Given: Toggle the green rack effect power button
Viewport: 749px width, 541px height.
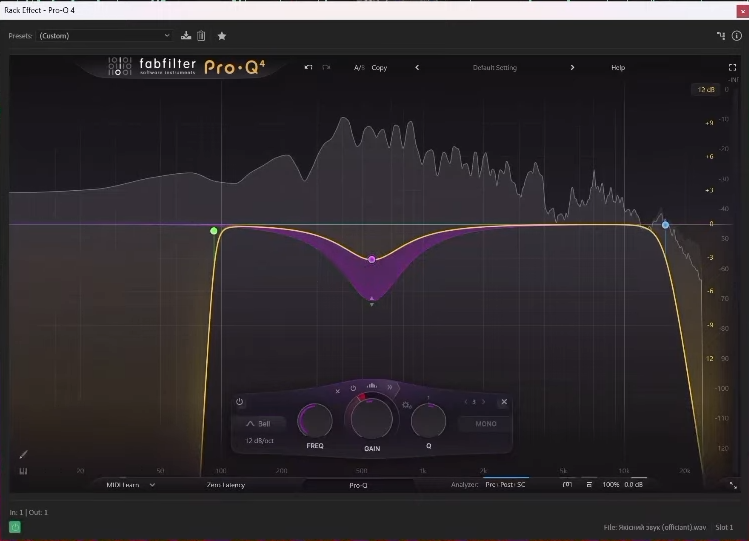Looking at the screenshot, I should [15, 527].
